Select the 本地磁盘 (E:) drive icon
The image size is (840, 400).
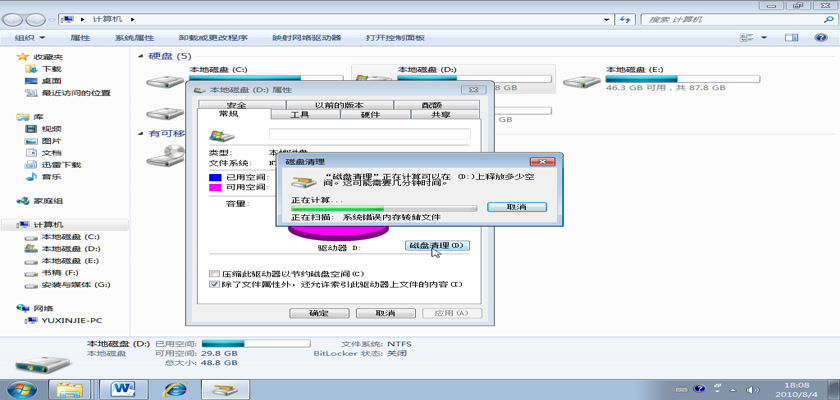pos(578,82)
